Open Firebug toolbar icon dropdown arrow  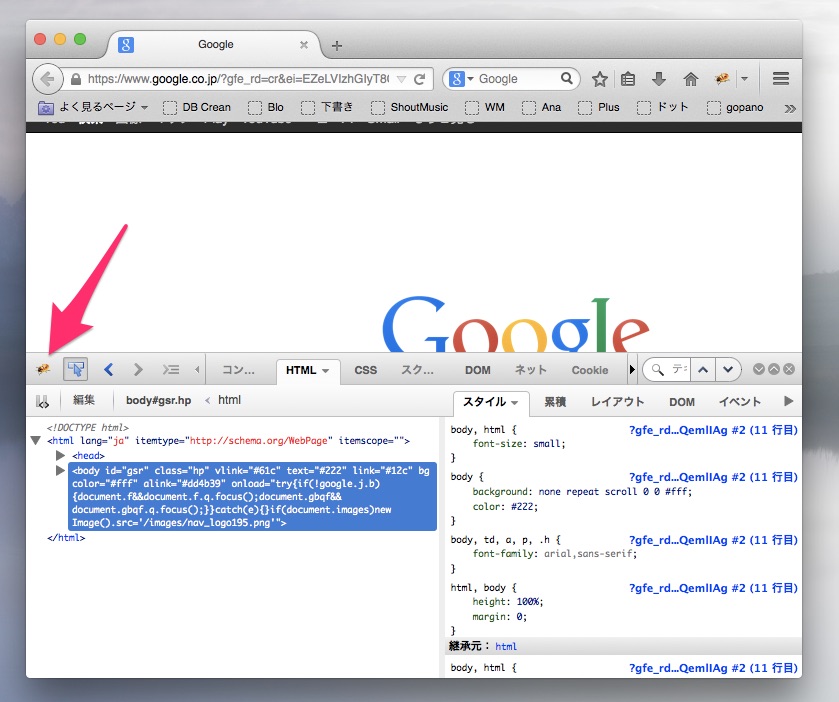click(x=744, y=79)
